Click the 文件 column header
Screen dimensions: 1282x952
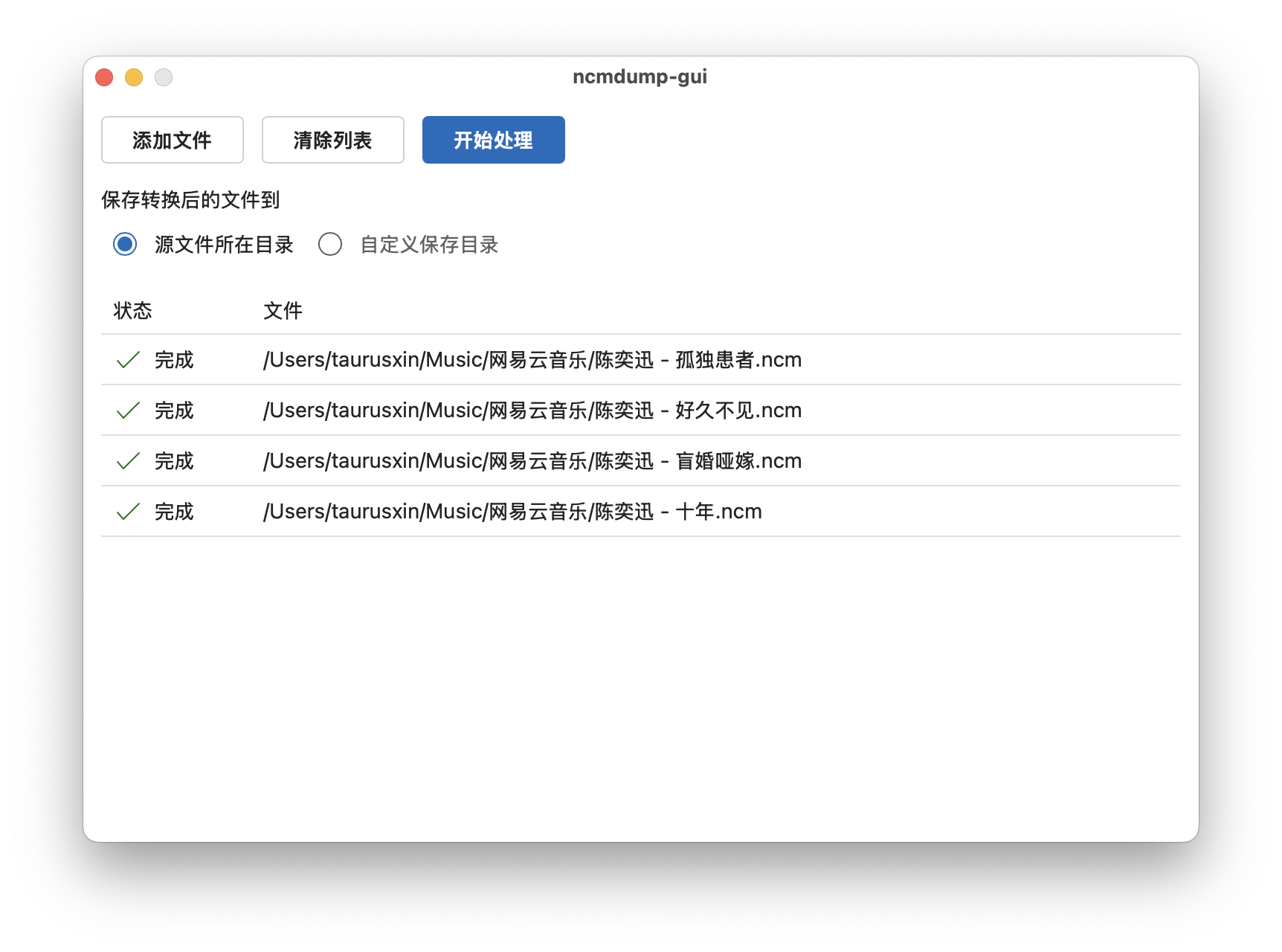283,310
